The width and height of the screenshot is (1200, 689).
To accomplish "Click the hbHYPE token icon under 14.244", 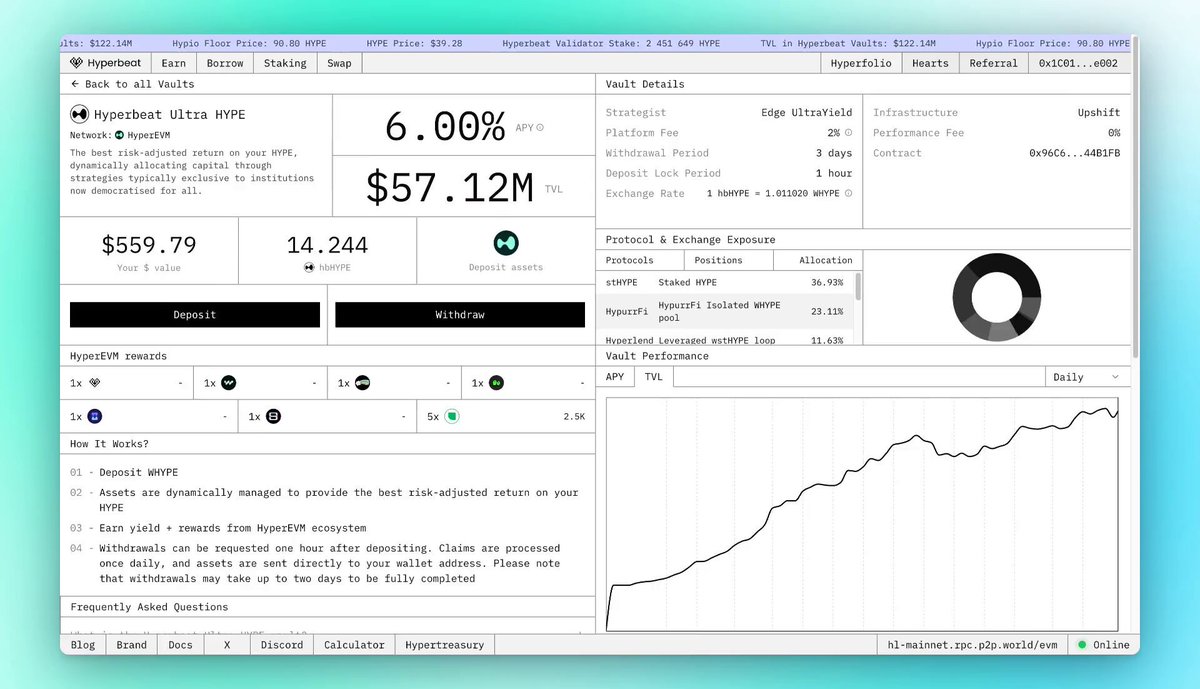I will point(309,268).
